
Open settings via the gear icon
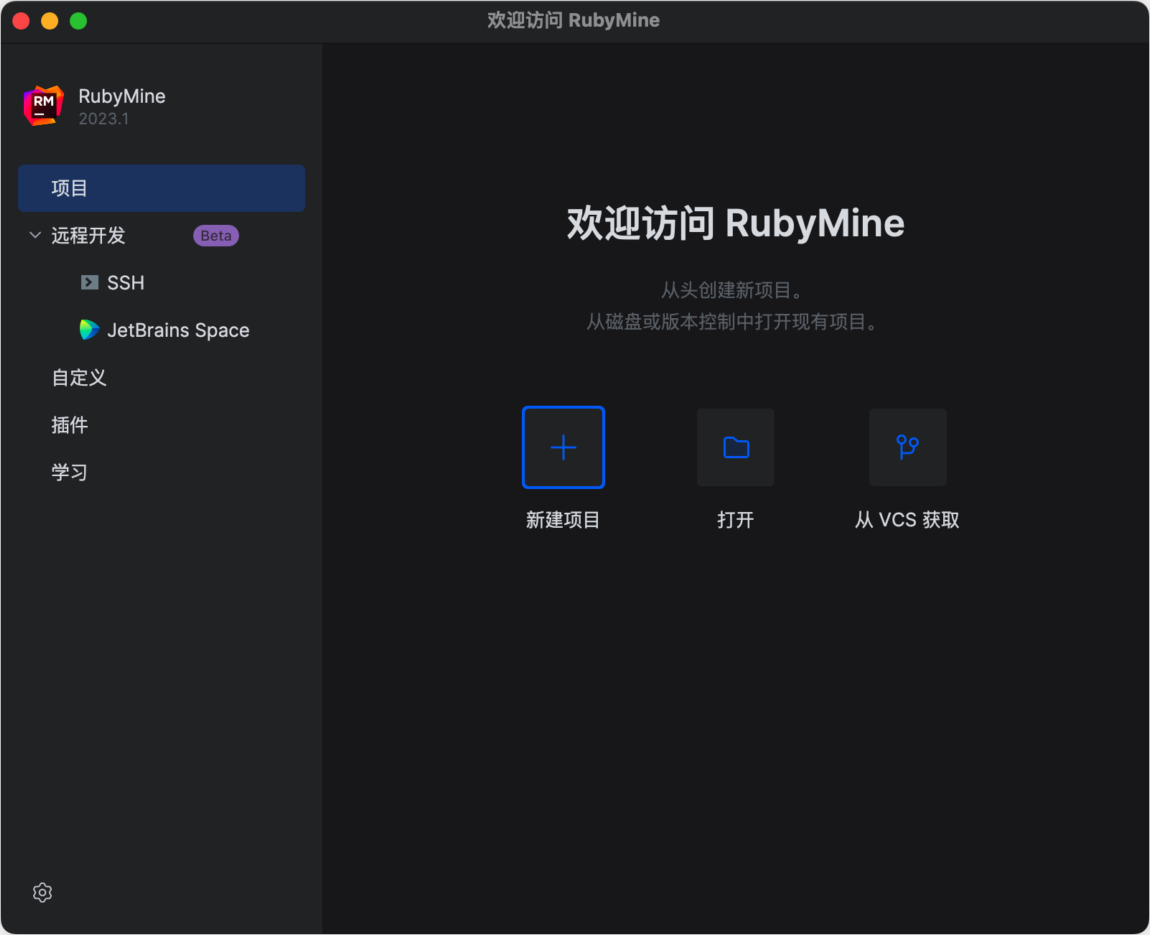[43, 892]
